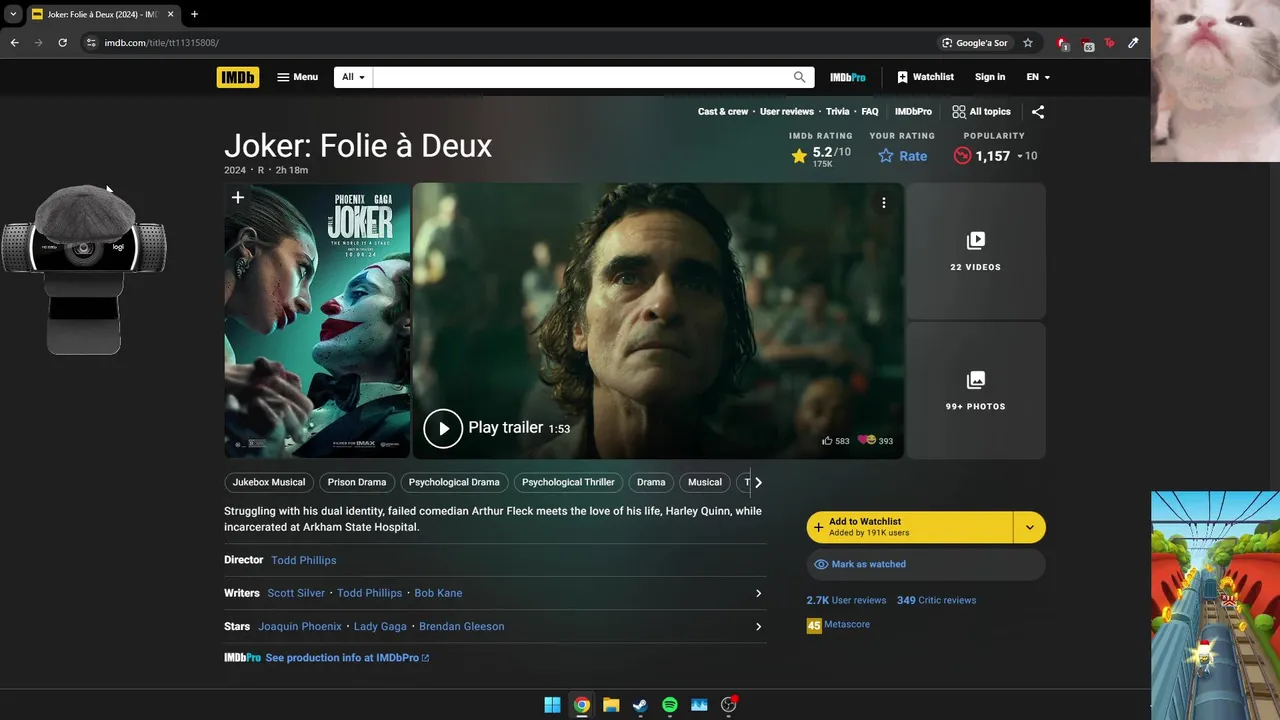1280x720 pixels.
Task: Expand the Writers row chevron
Action: click(758, 593)
